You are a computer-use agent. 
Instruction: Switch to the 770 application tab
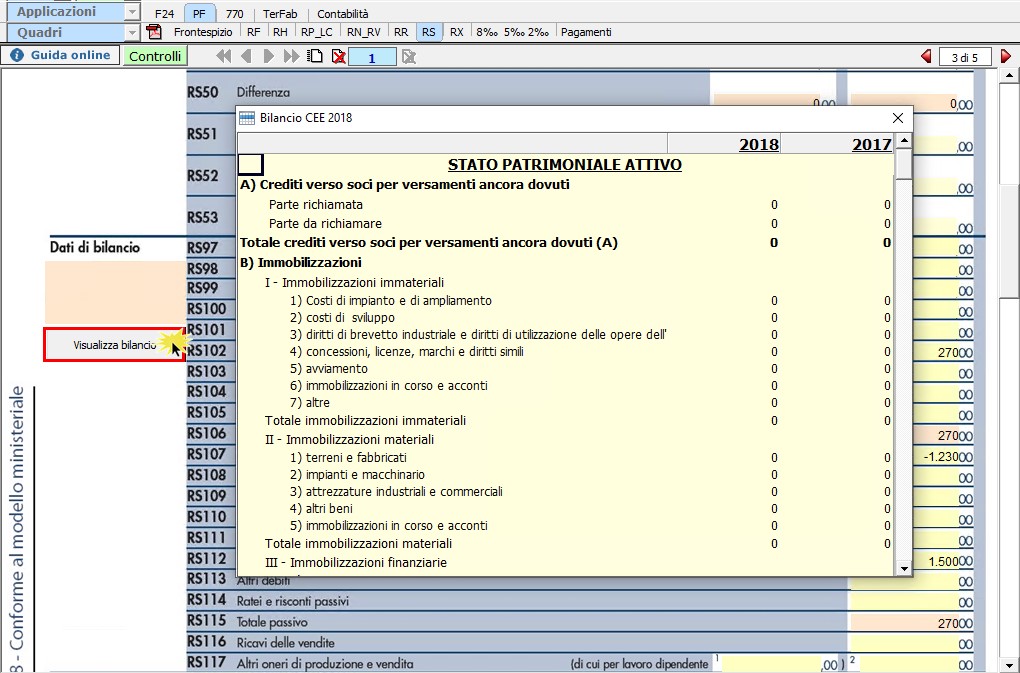235,14
